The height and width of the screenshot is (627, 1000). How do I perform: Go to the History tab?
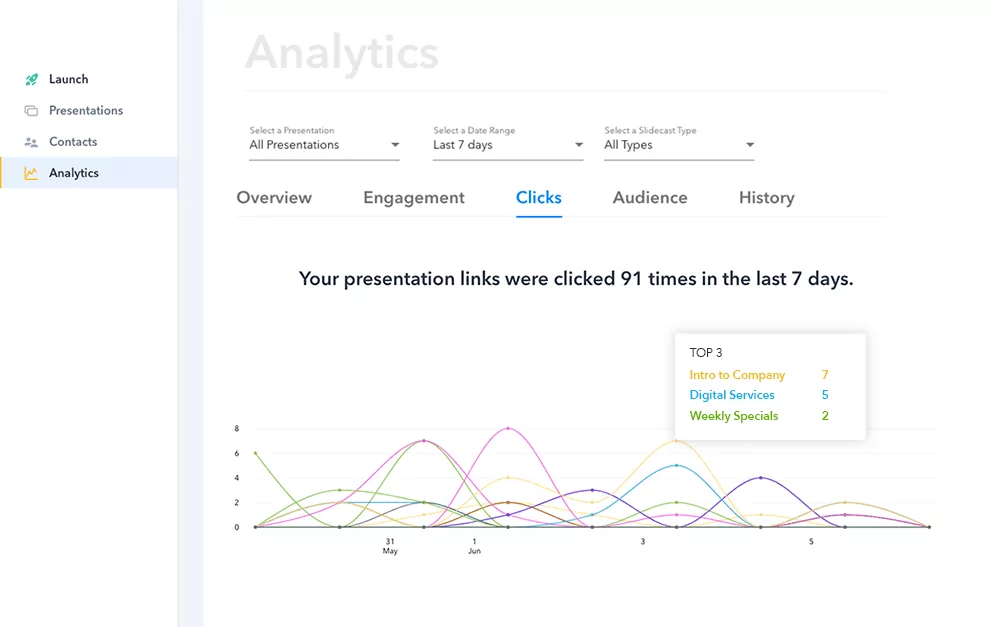coord(767,198)
